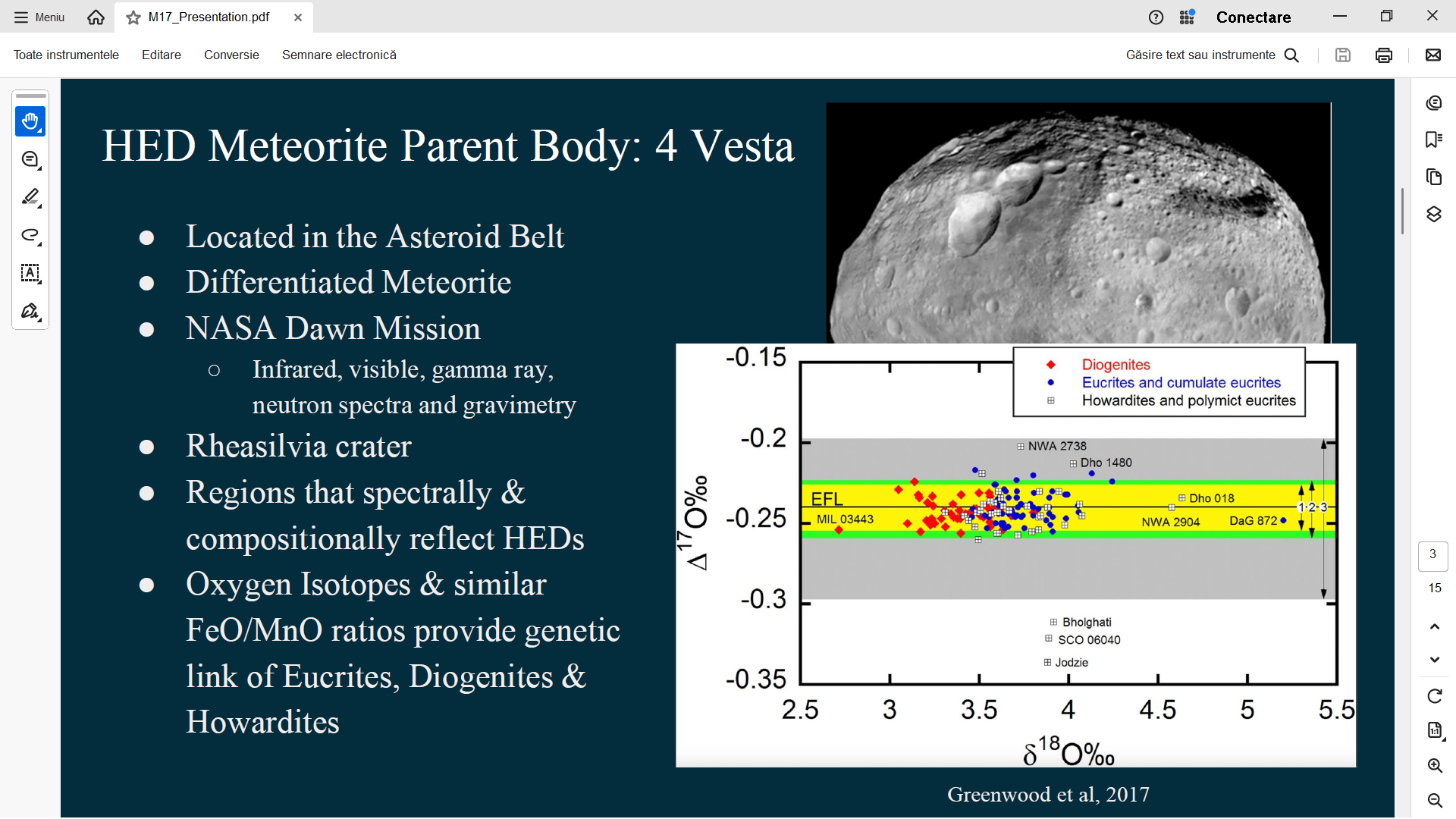The height and width of the screenshot is (819, 1456).
Task: Choose the freehand draw lasso tool
Action: click(x=30, y=235)
